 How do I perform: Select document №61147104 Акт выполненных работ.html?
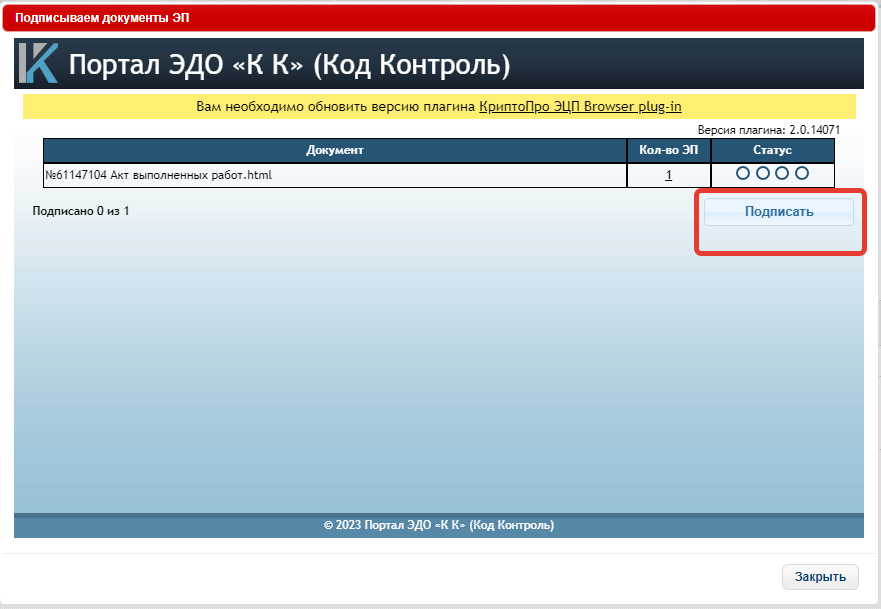point(158,175)
